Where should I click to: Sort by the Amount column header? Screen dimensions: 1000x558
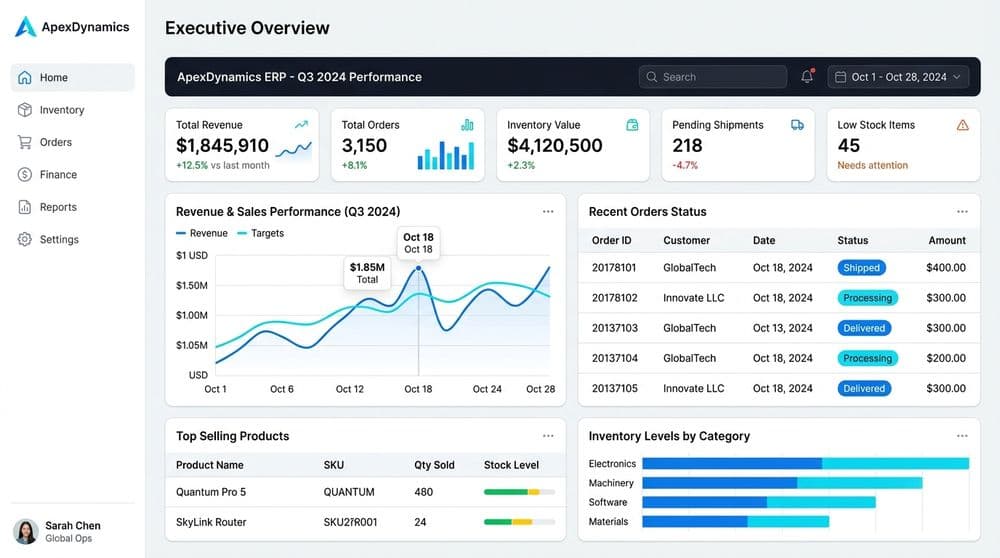[946, 240]
